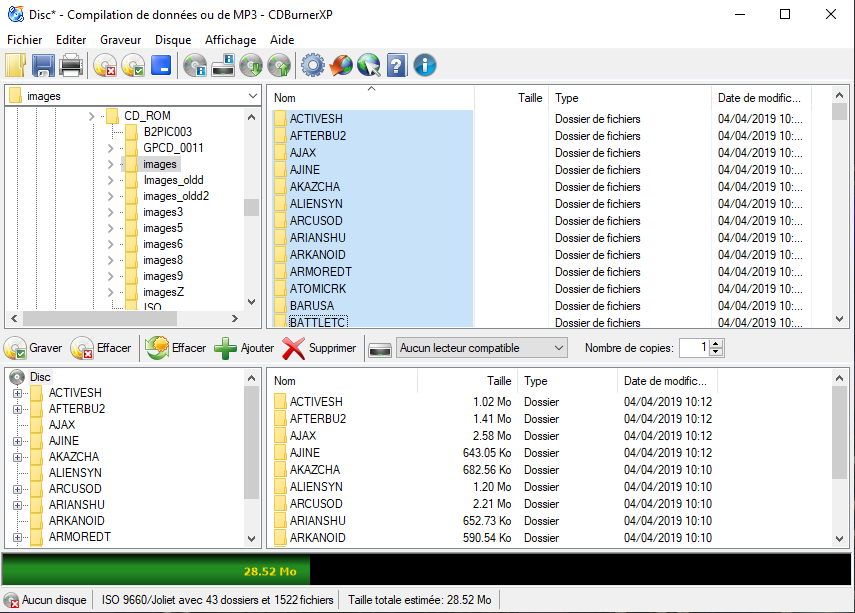855x613 pixels.
Task: Select the Images_oldd folder in the tree
Action: tap(173, 180)
